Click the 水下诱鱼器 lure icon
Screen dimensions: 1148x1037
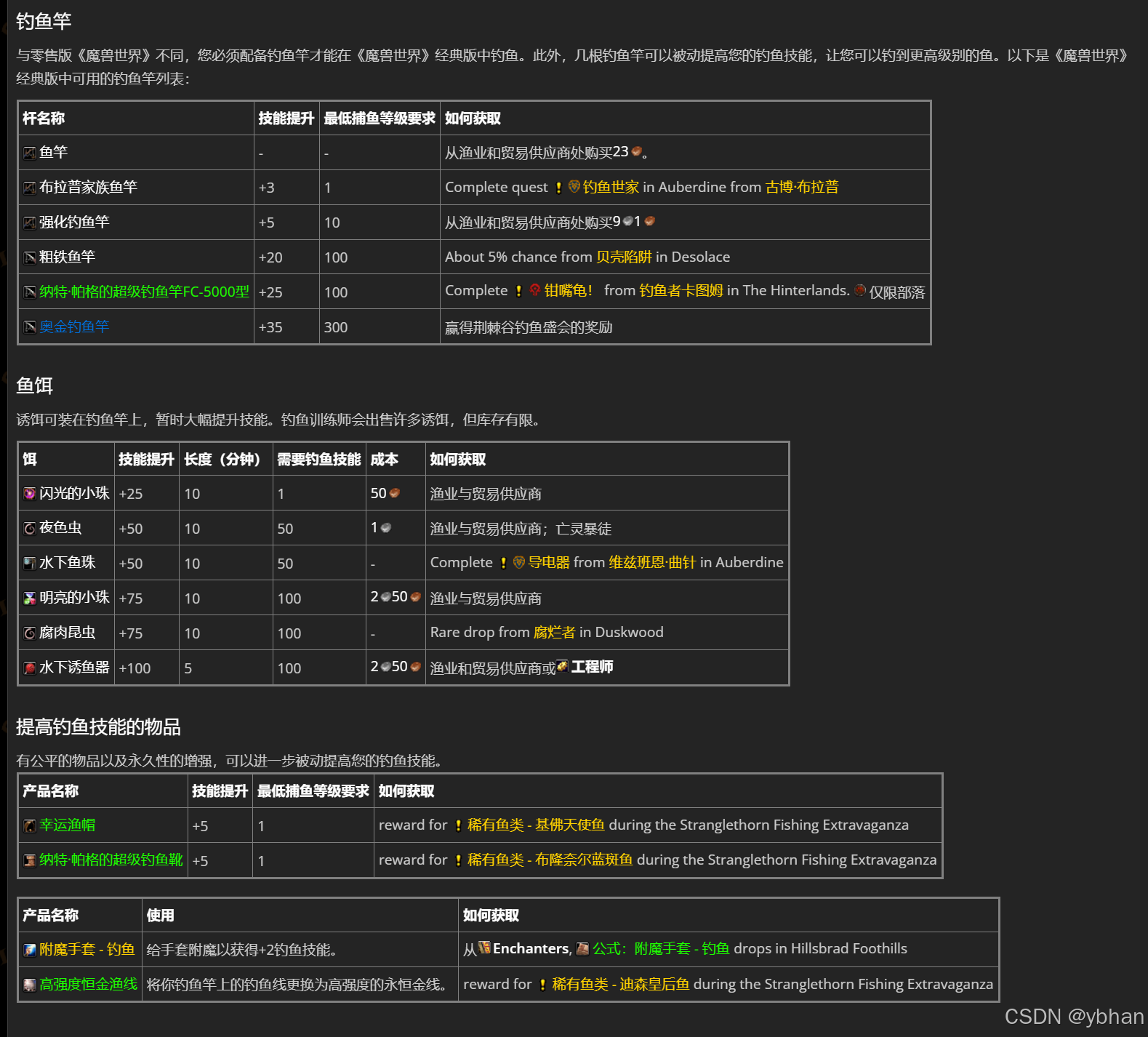tap(29, 668)
